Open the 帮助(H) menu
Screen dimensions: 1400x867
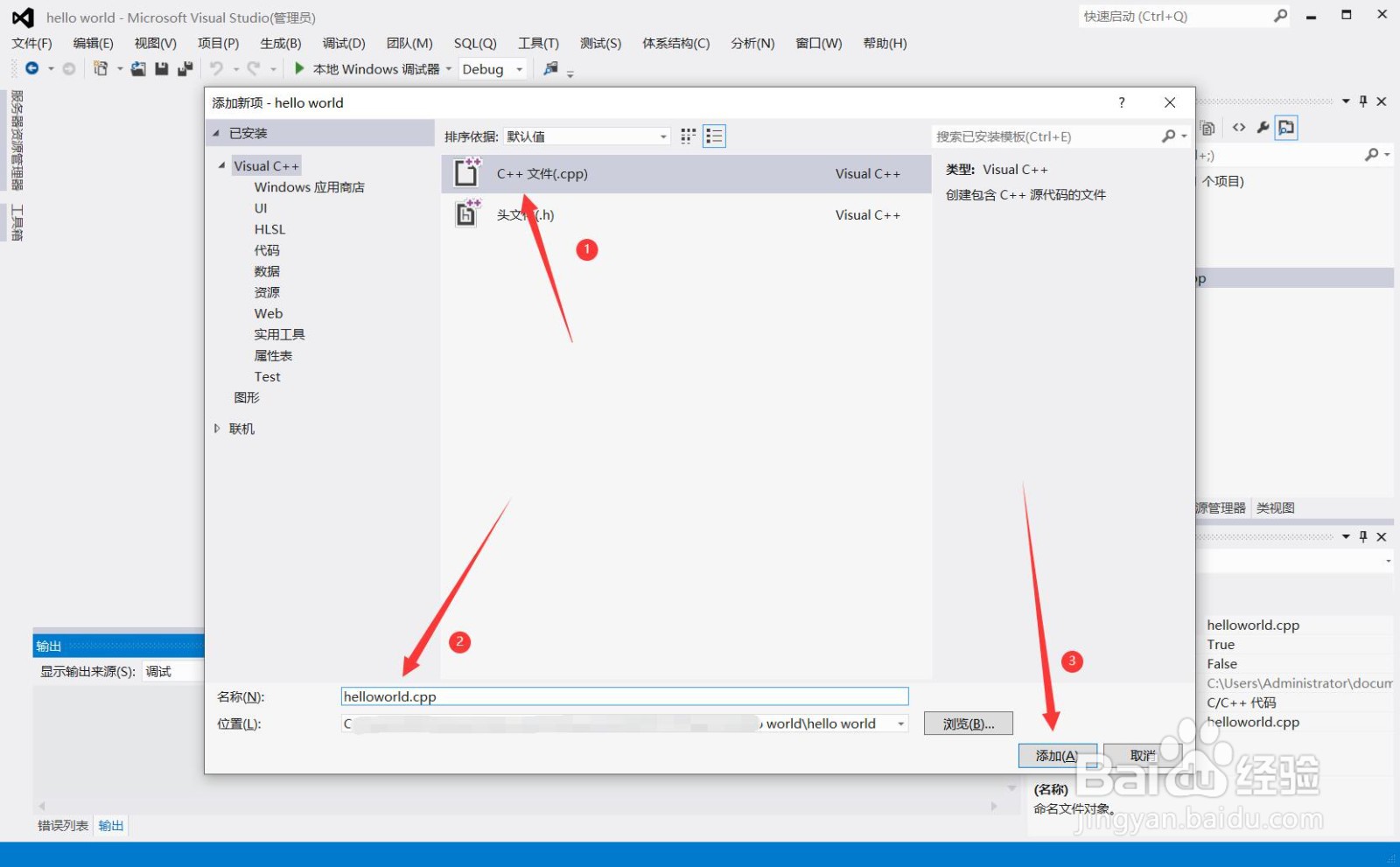(x=885, y=43)
